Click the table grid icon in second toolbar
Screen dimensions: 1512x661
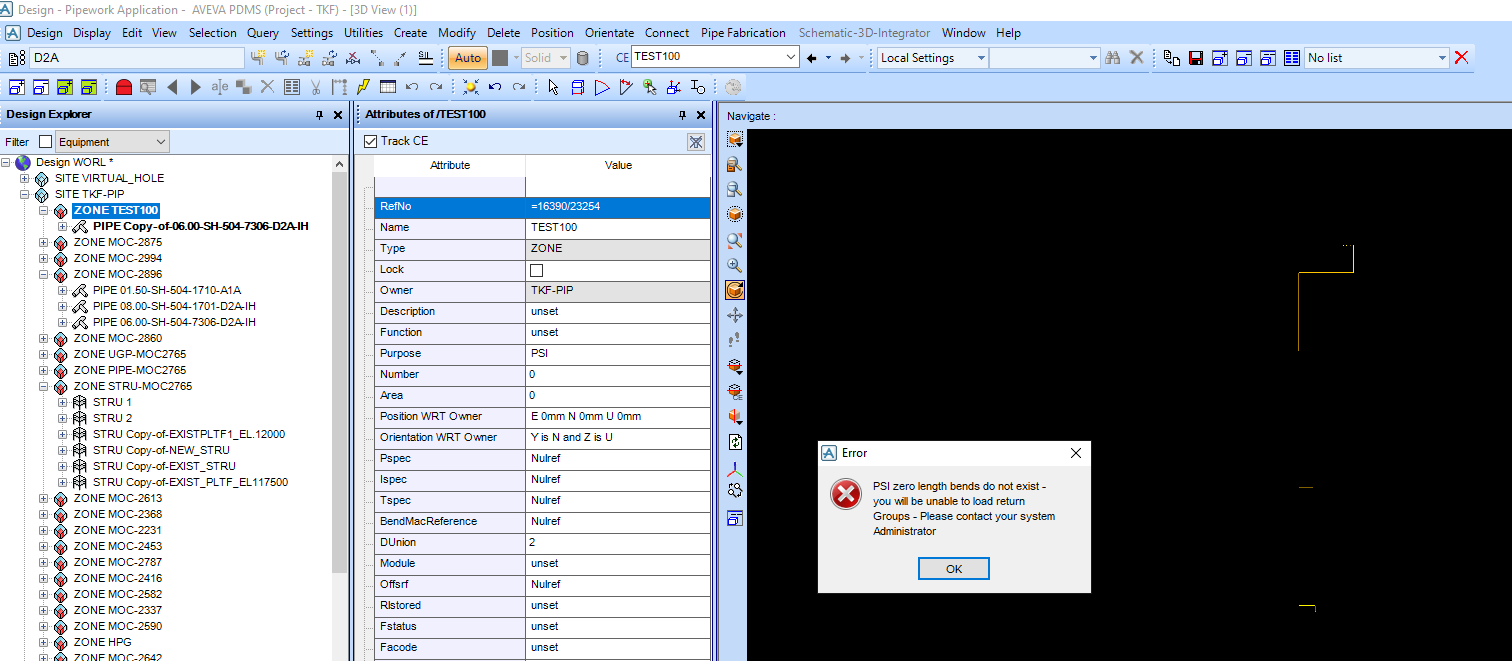(x=388, y=87)
